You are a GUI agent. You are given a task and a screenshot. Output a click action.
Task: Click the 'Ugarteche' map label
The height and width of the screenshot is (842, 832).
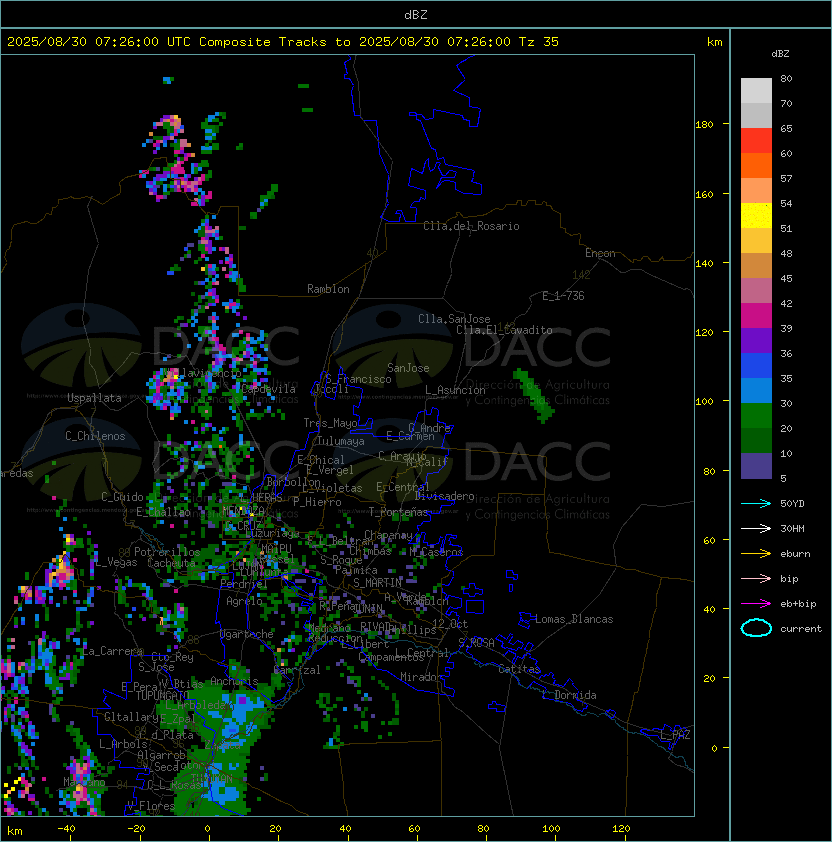(247, 634)
